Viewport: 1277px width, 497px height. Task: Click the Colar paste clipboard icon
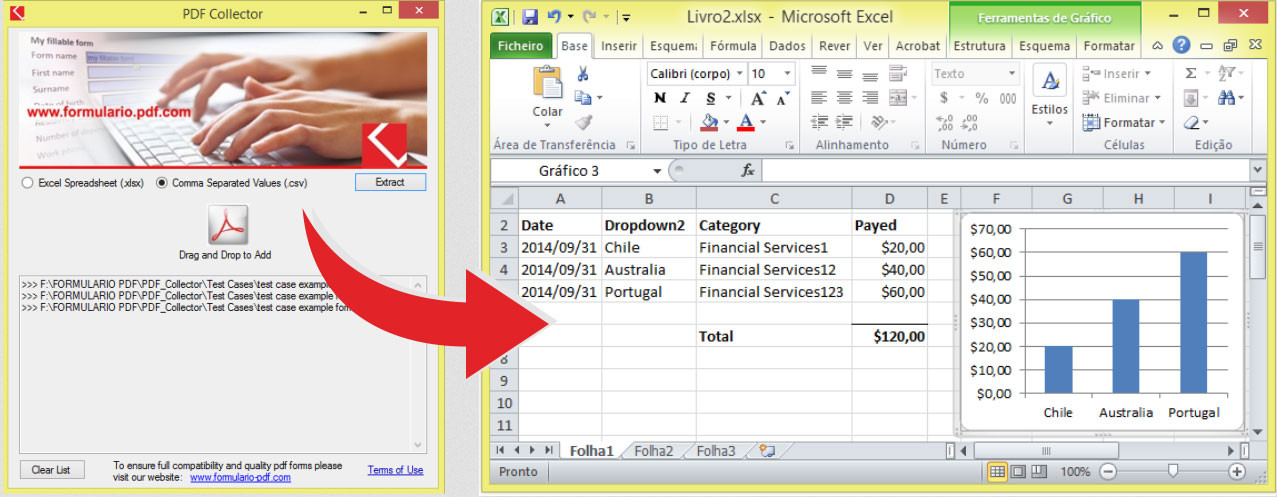coord(547,82)
